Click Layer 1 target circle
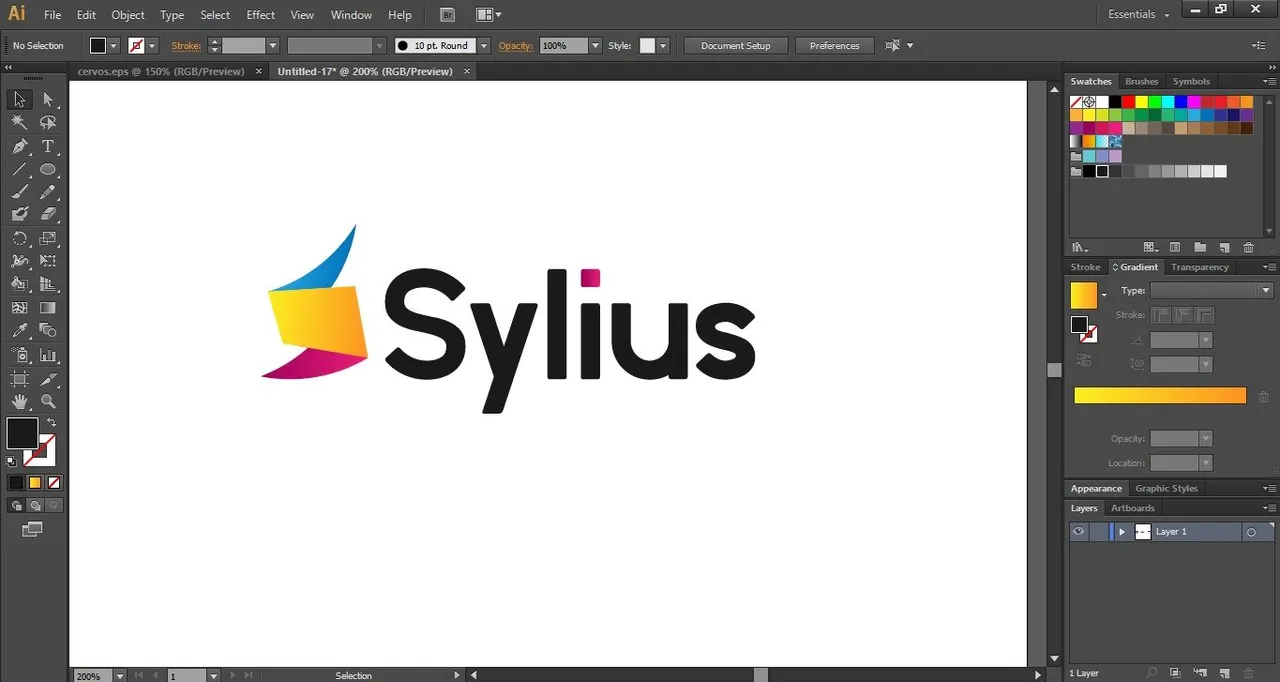 [1251, 532]
